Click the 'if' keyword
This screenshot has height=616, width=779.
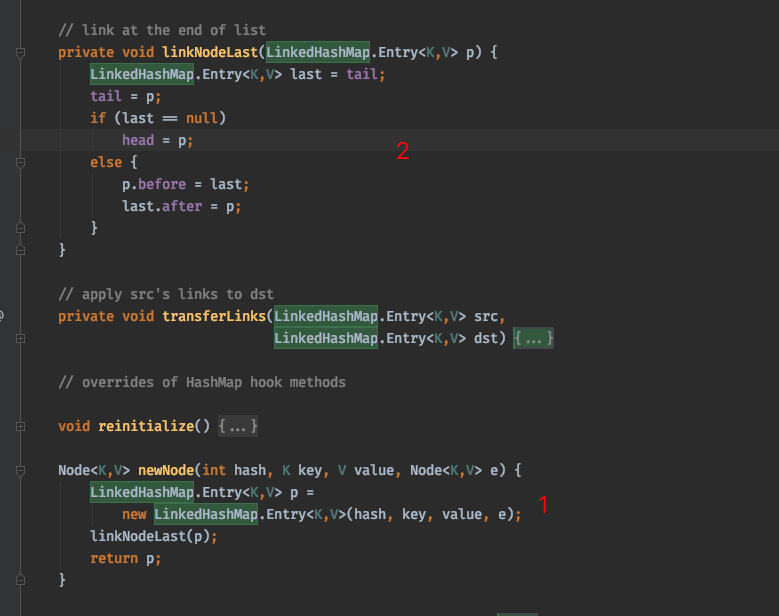pos(98,118)
